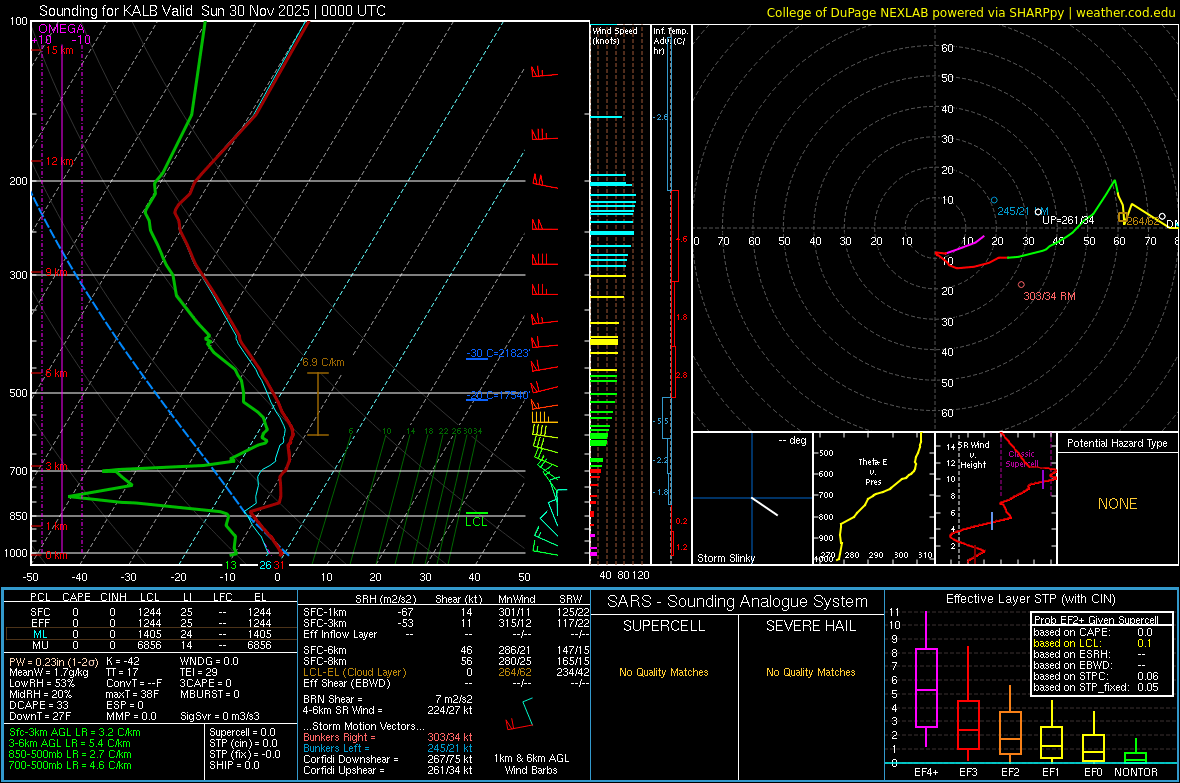Image resolution: width=1180 pixels, height=783 pixels.
Task: Click the 245/21 LM hodograph label
Action: [1022, 212]
